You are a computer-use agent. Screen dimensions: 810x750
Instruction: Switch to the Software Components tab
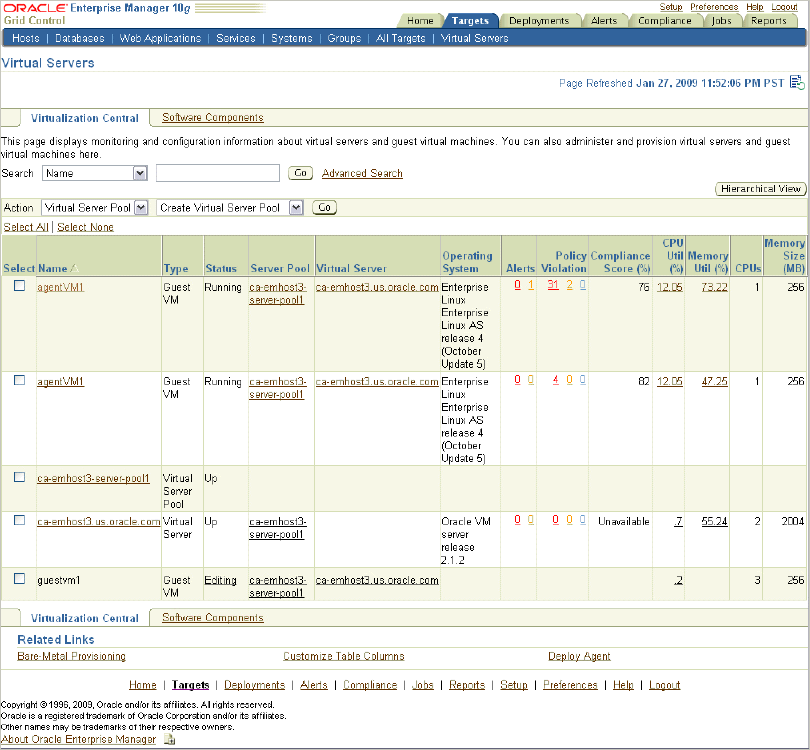click(x=211, y=117)
